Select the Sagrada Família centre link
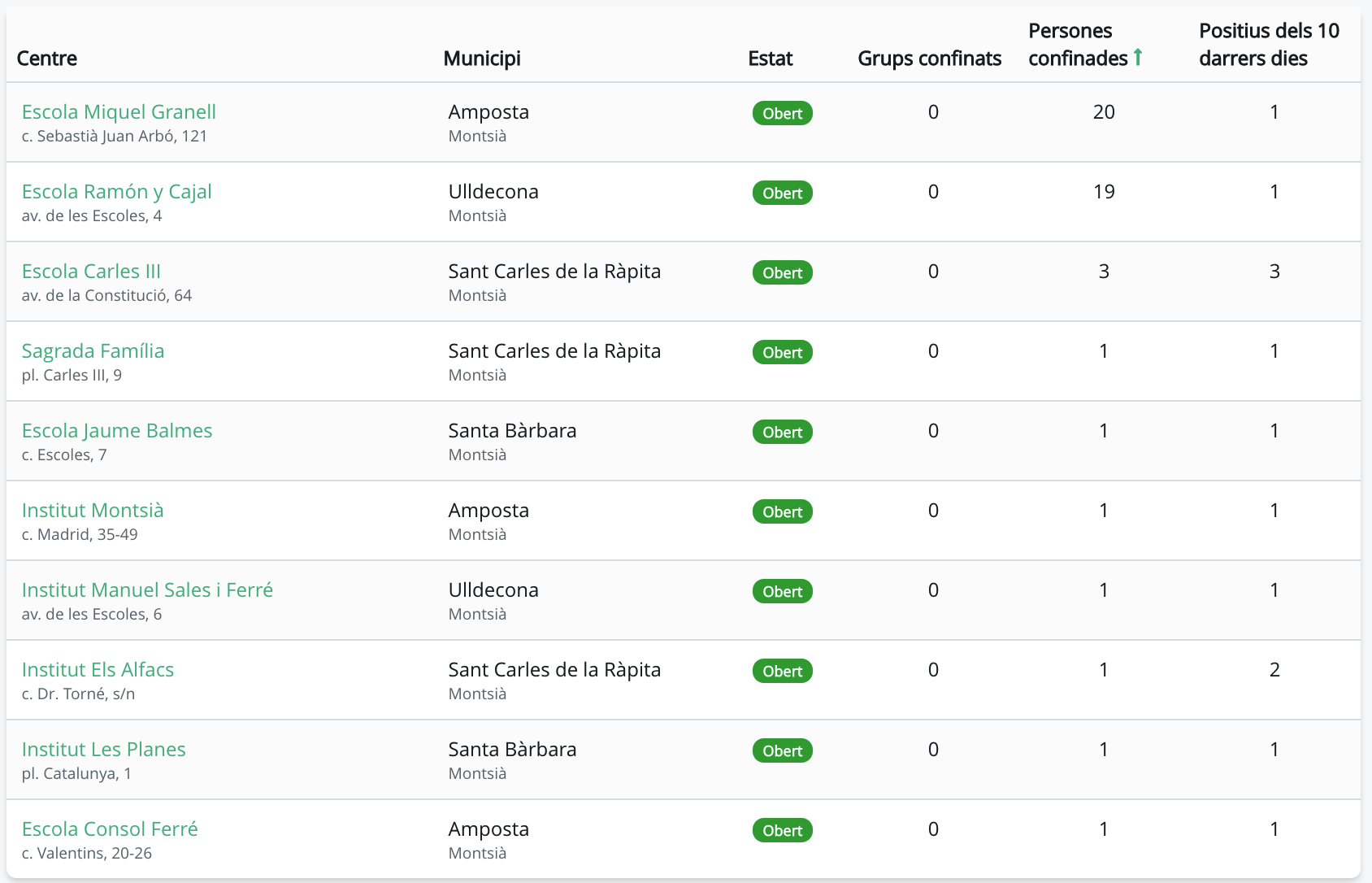The image size is (1372, 883). 93,351
